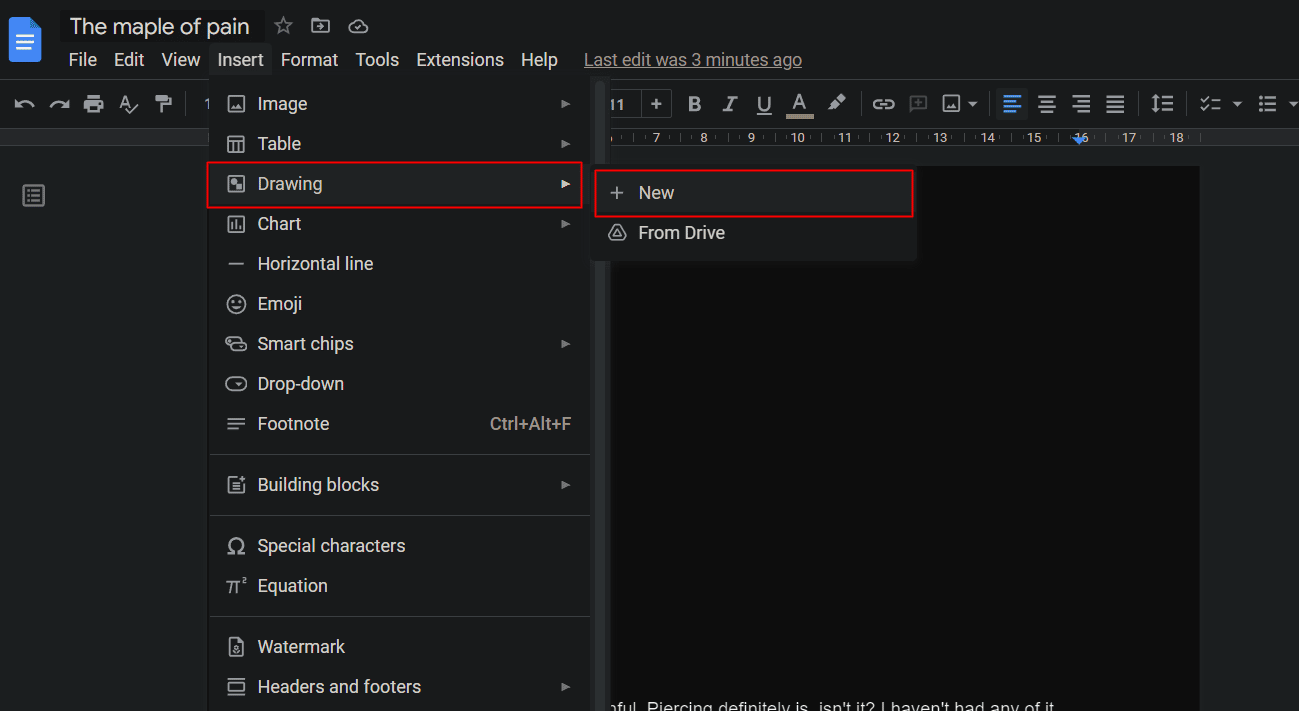Toggle italic formatting

730,104
